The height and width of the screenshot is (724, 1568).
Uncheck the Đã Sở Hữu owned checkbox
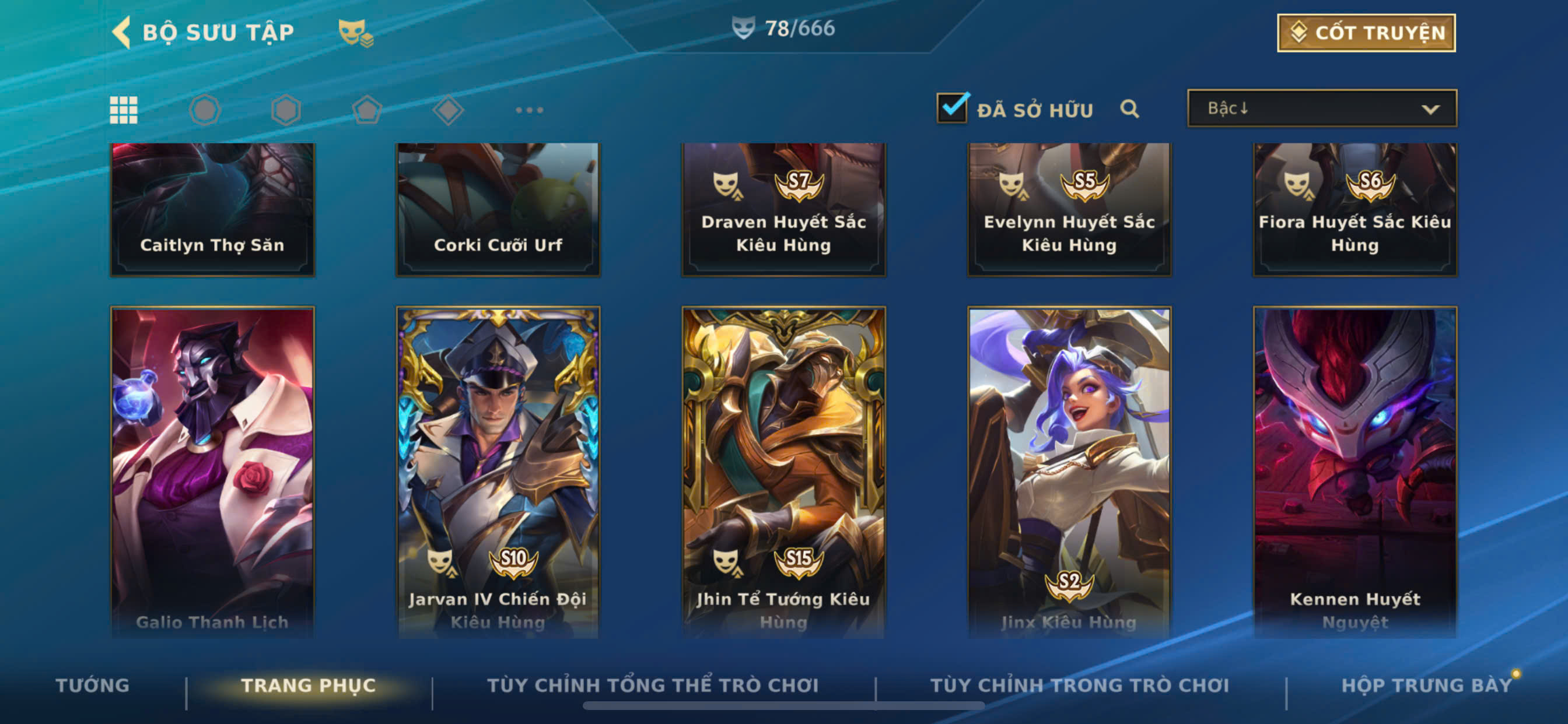(952, 108)
